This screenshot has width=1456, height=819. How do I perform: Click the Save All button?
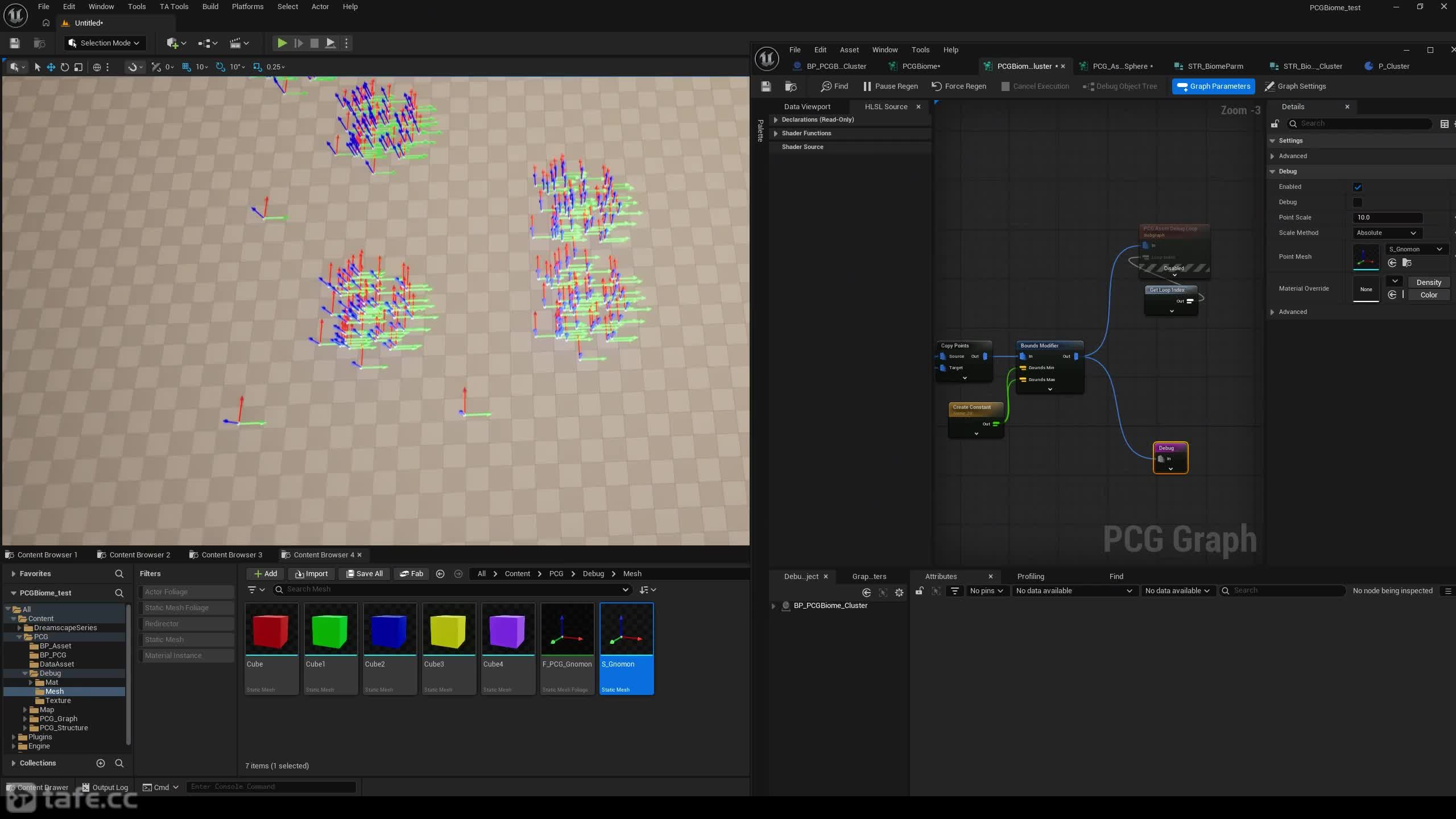(x=365, y=574)
